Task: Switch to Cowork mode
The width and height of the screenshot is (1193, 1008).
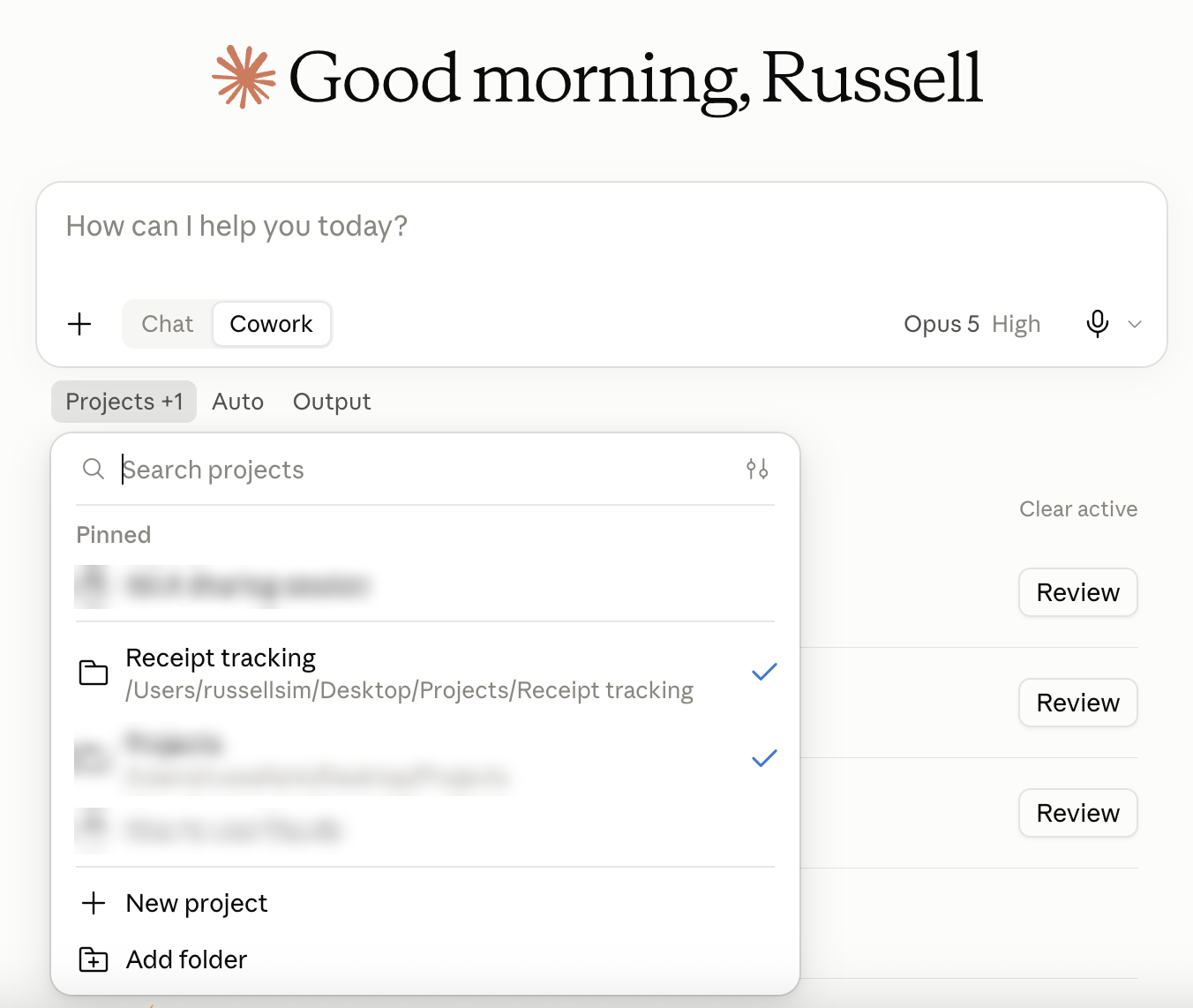Action: click(x=271, y=324)
